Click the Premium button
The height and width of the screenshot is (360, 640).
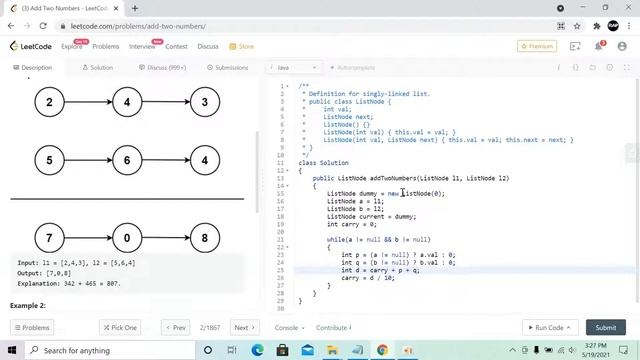point(537,46)
